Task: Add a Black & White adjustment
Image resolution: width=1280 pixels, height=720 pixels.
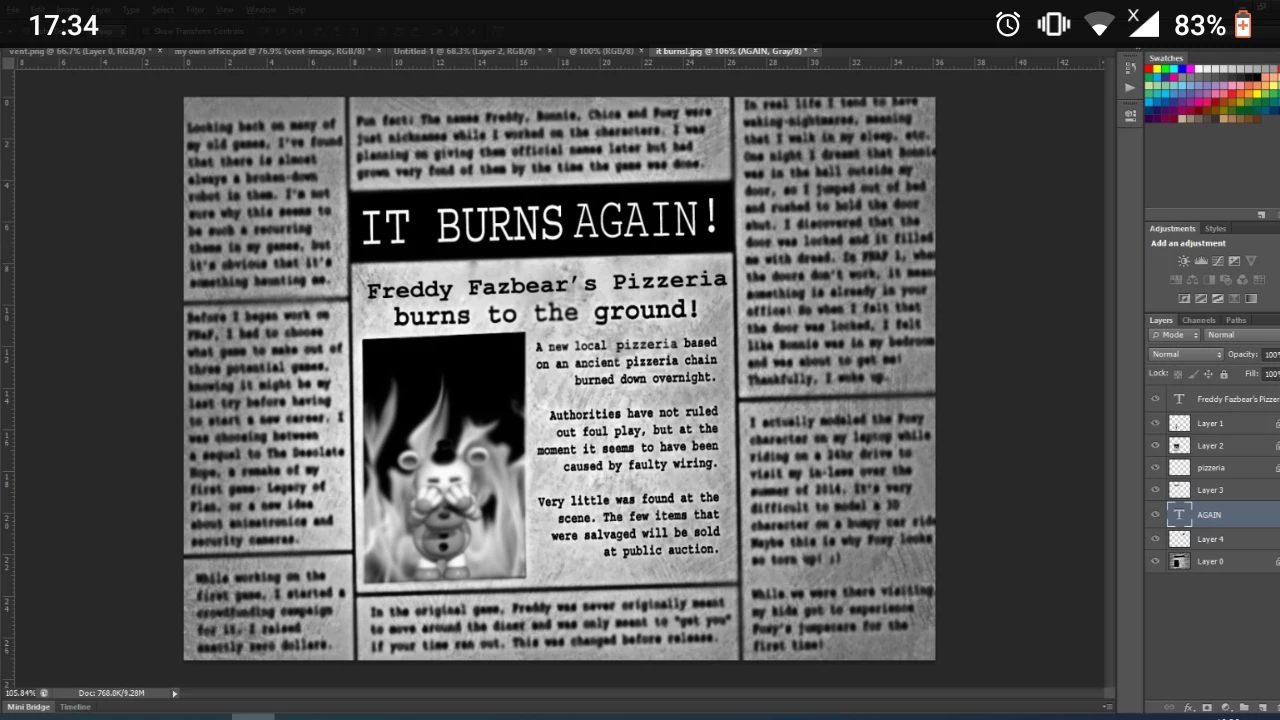Action: click(x=1209, y=280)
